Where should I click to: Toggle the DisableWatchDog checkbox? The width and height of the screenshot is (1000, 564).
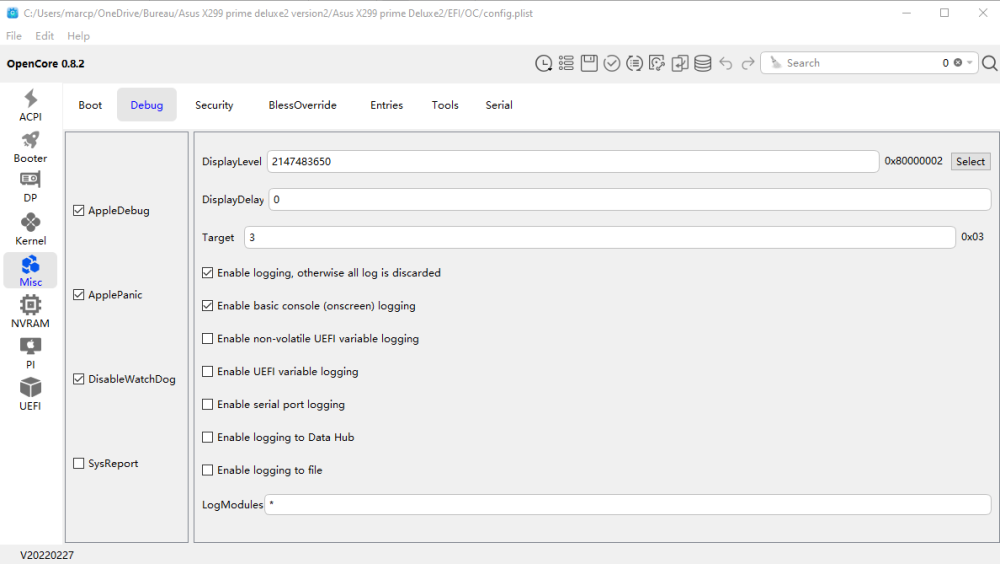click(x=78, y=379)
